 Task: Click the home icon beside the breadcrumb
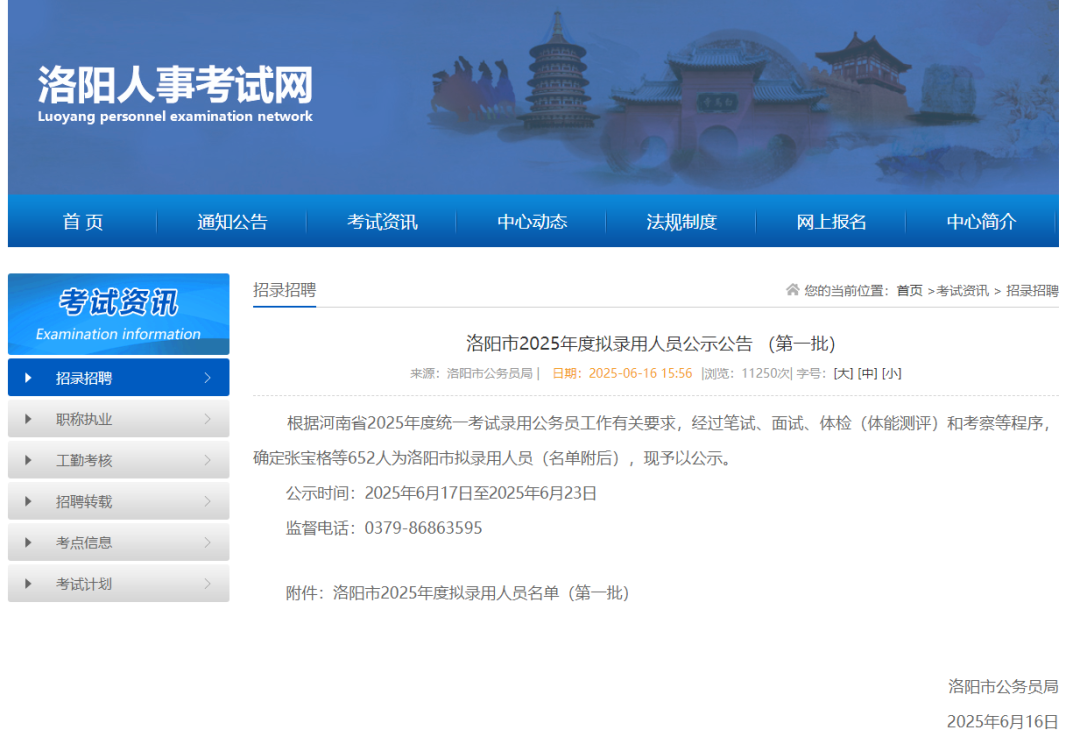pos(792,290)
